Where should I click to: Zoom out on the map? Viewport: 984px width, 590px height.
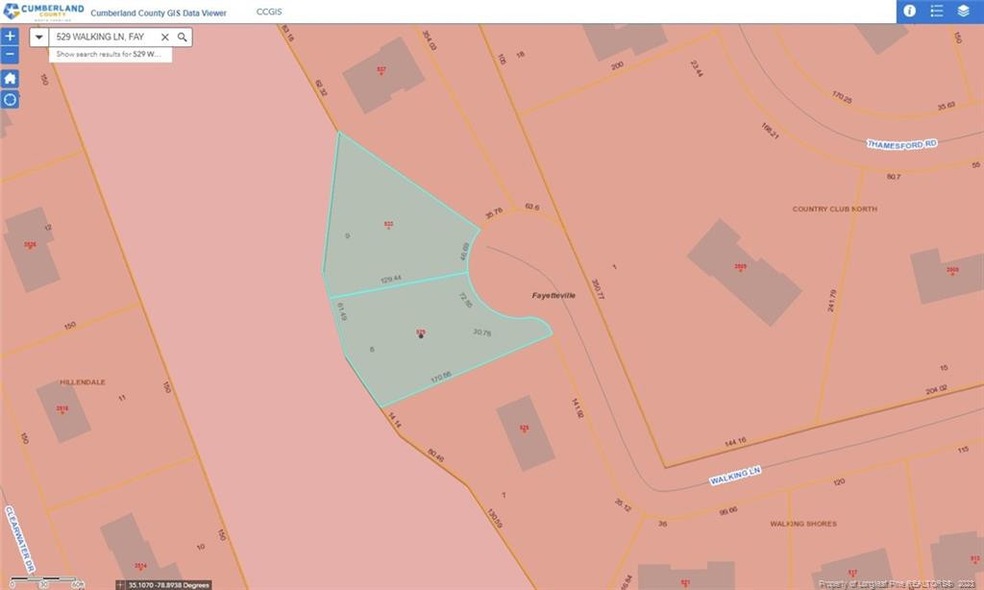tap(10, 54)
